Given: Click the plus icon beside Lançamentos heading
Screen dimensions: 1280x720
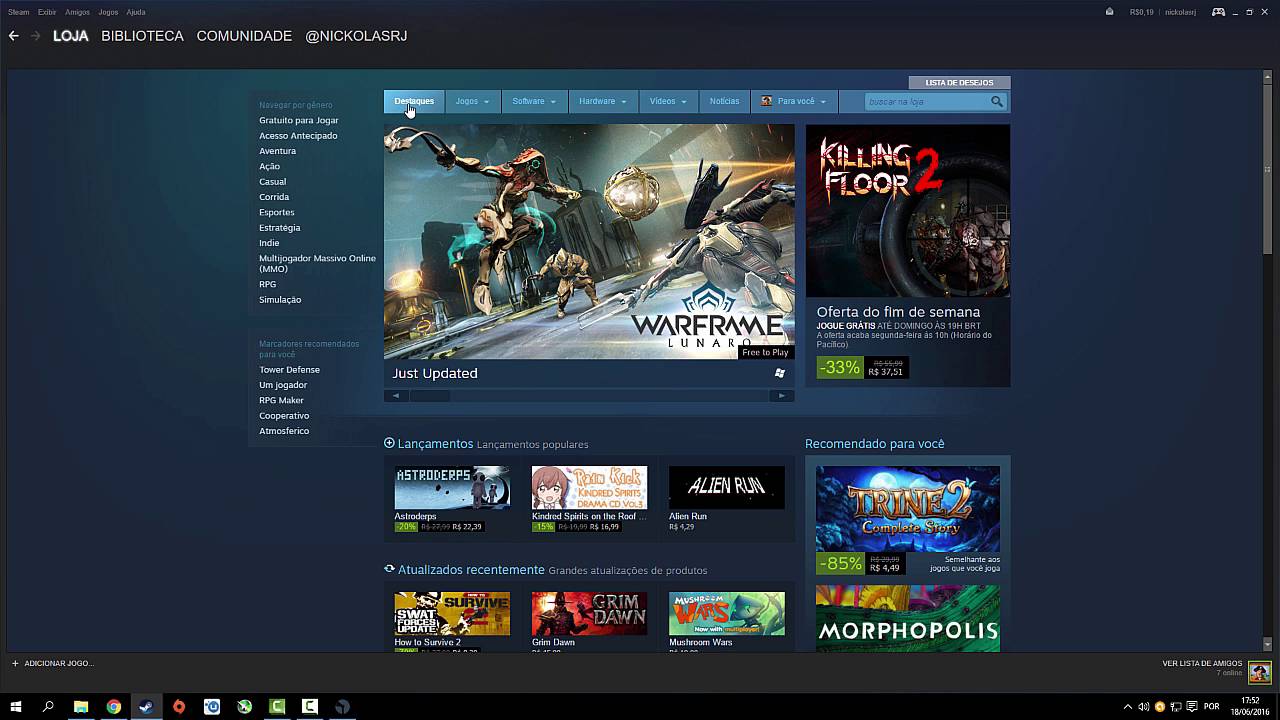Looking at the screenshot, I should 389,443.
